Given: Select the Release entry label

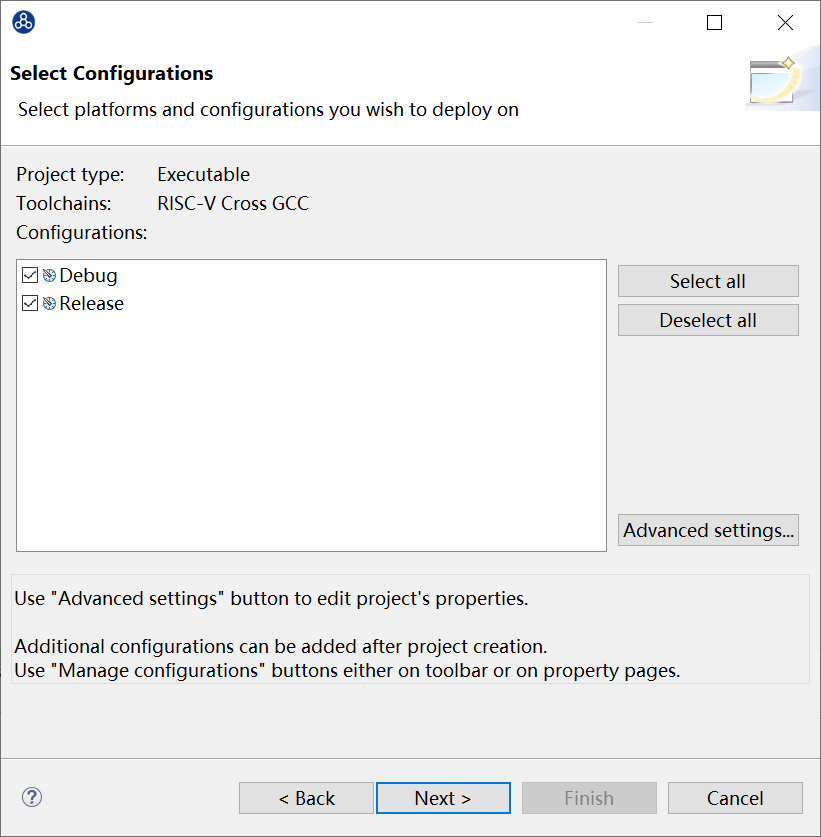Looking at the screenshot, I should click(x=91, y=304).
